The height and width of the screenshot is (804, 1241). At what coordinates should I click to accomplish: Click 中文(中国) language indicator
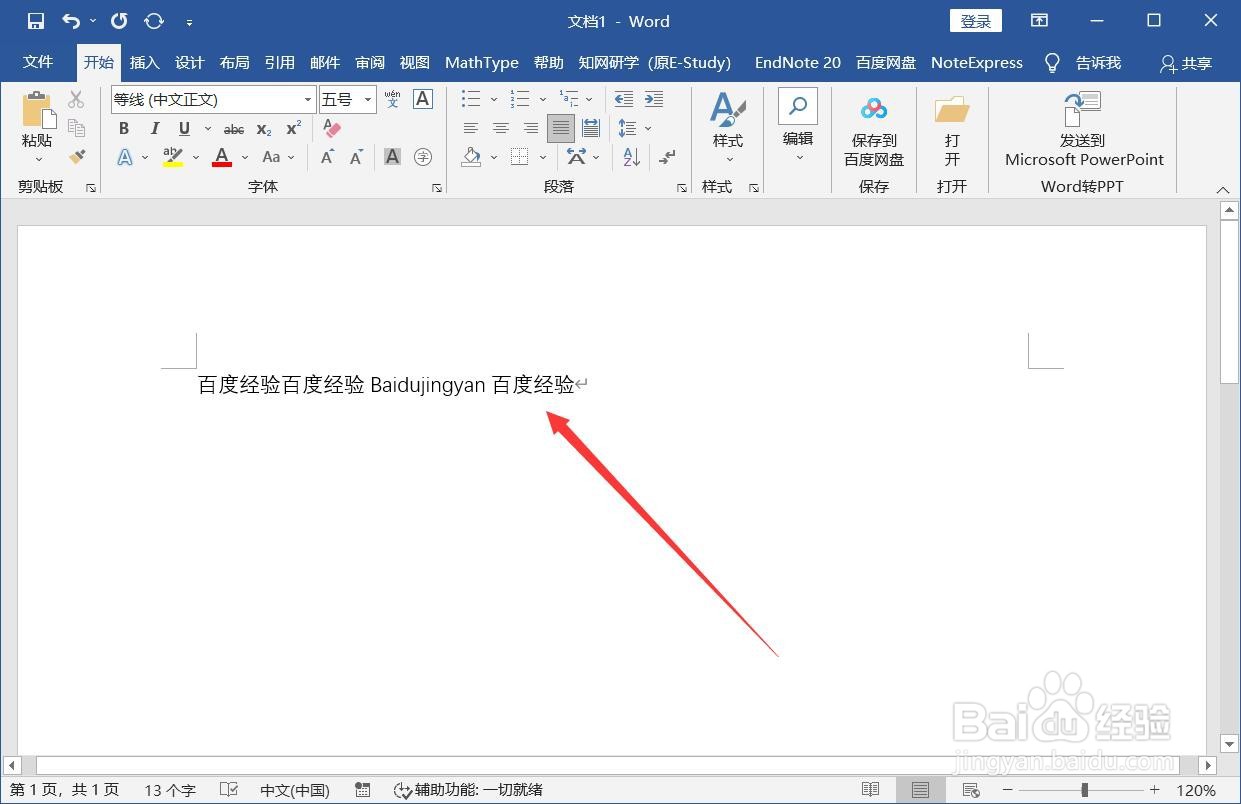(295, 790)
